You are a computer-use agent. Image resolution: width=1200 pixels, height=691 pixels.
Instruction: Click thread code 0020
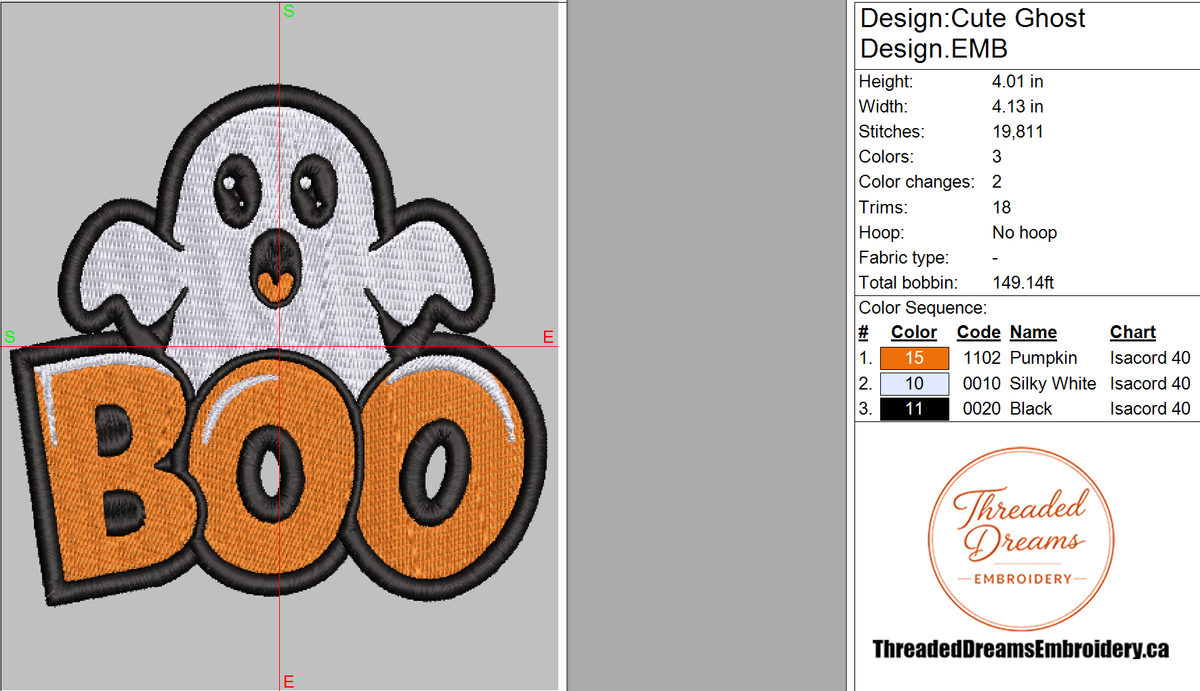982,408
